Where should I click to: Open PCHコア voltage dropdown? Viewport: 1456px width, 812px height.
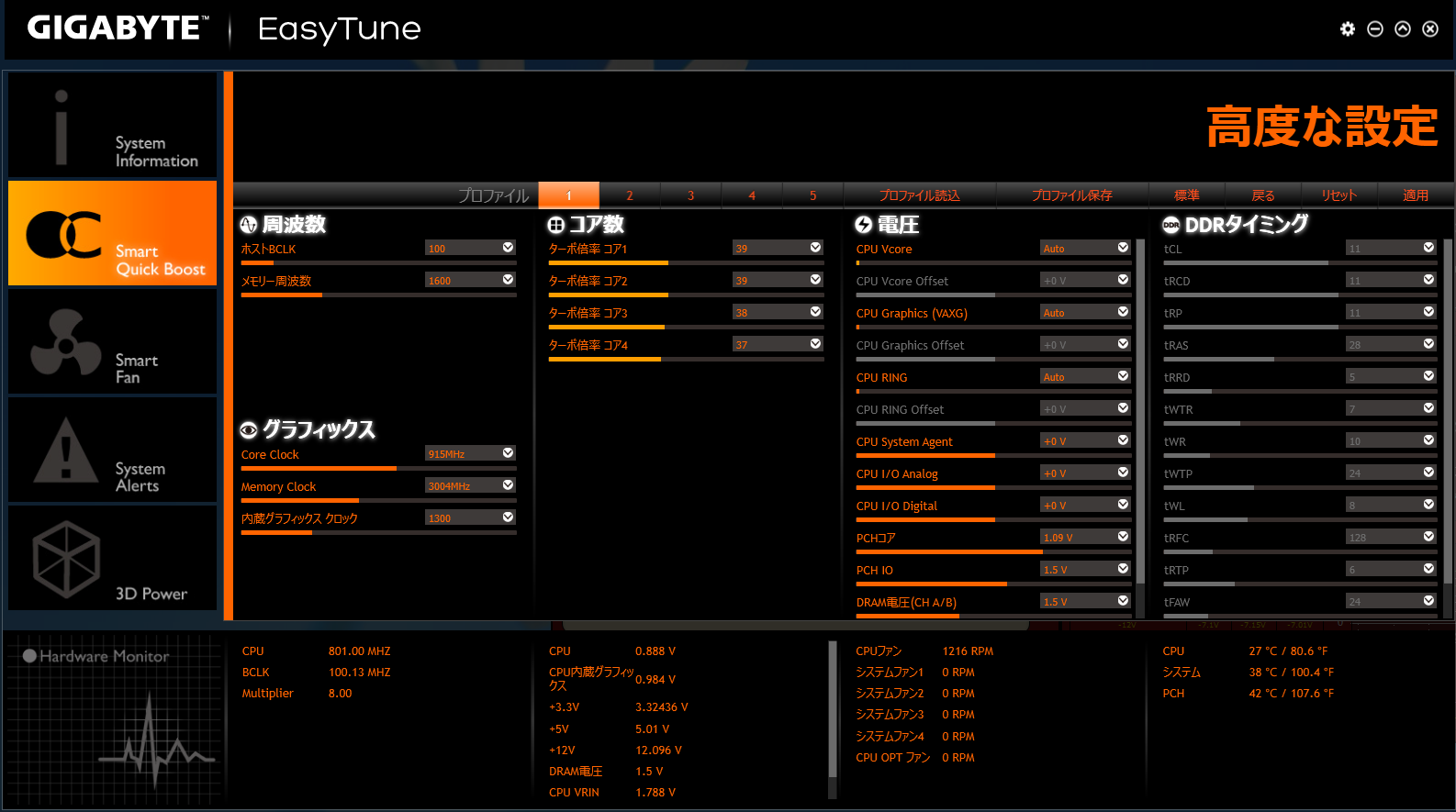pos(1086,538)
